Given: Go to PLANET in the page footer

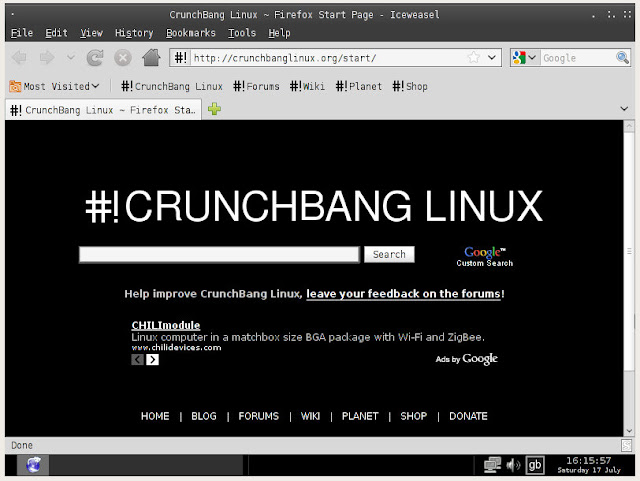Looking at the screenshot, I should pos(360,416).
